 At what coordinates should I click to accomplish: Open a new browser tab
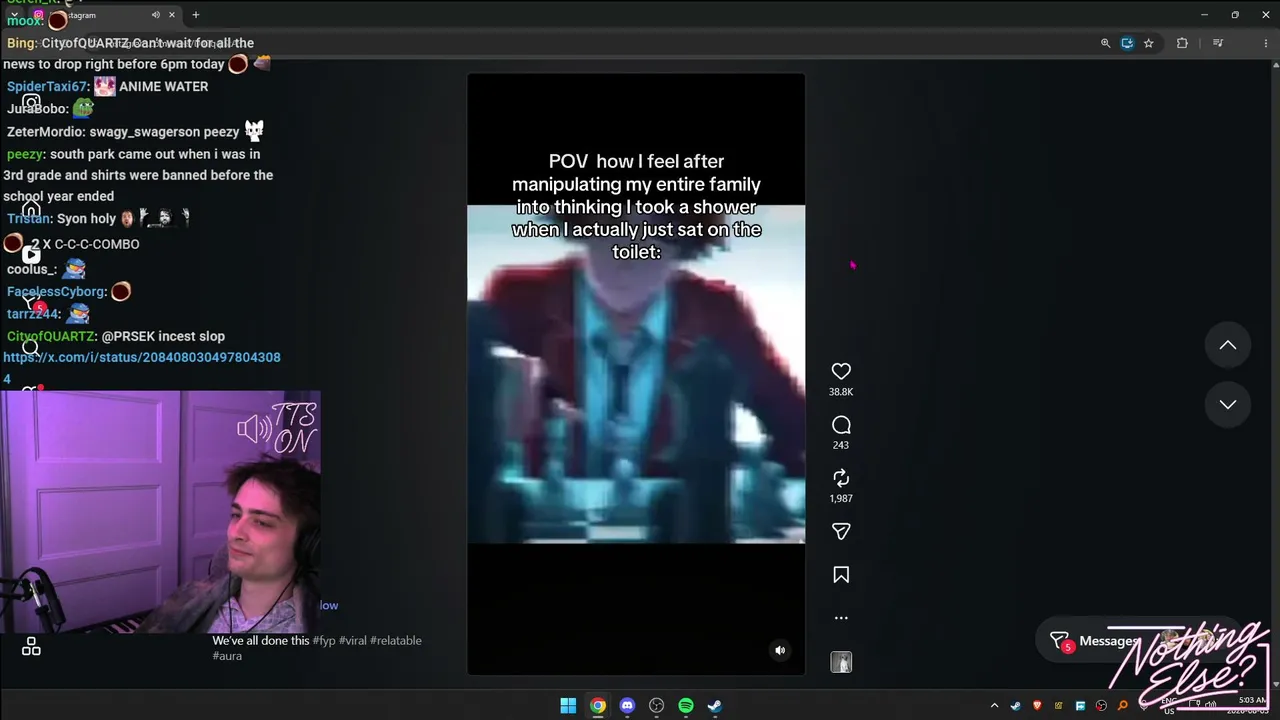[196, 15]
